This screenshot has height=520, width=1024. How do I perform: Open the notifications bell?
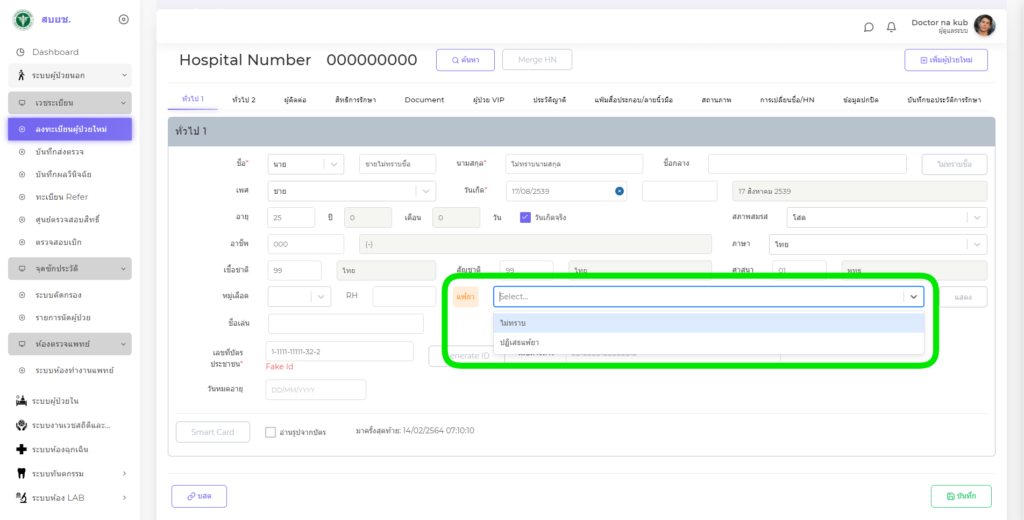[x=891, y=27]
